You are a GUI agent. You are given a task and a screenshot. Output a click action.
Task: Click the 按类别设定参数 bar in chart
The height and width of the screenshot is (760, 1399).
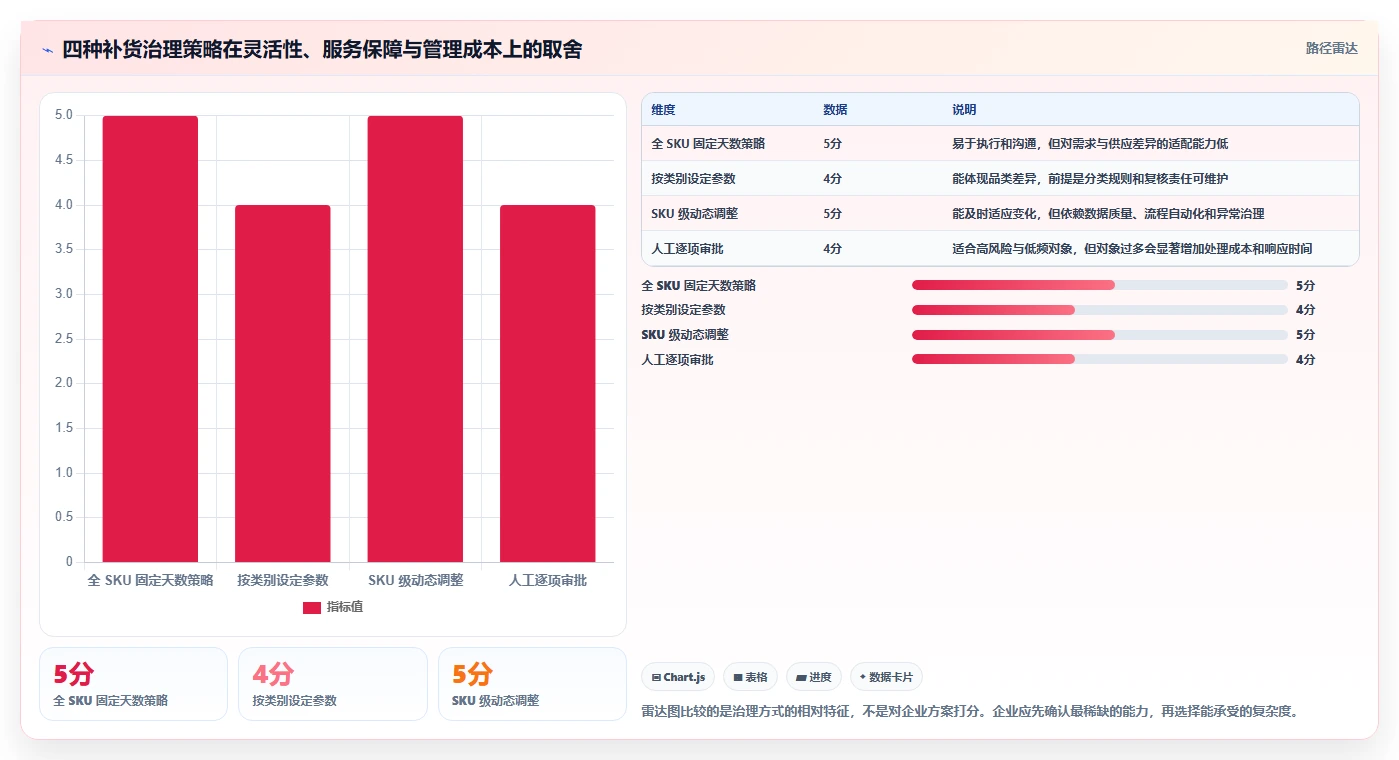[283, 383]
